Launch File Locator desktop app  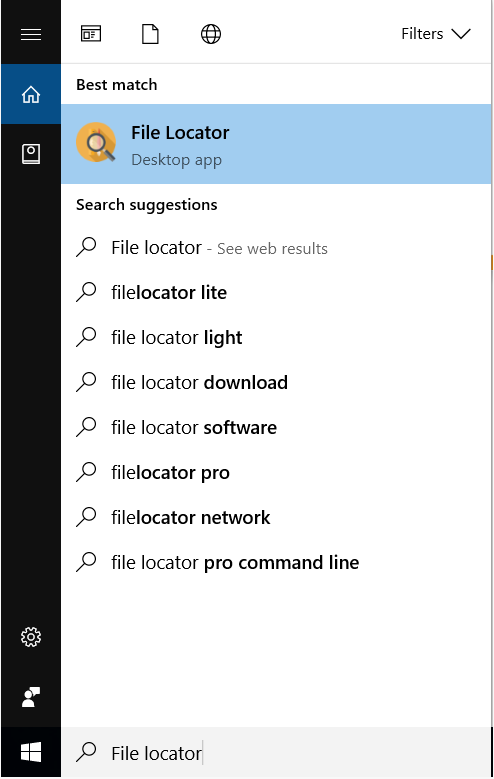tap(276, 144)
